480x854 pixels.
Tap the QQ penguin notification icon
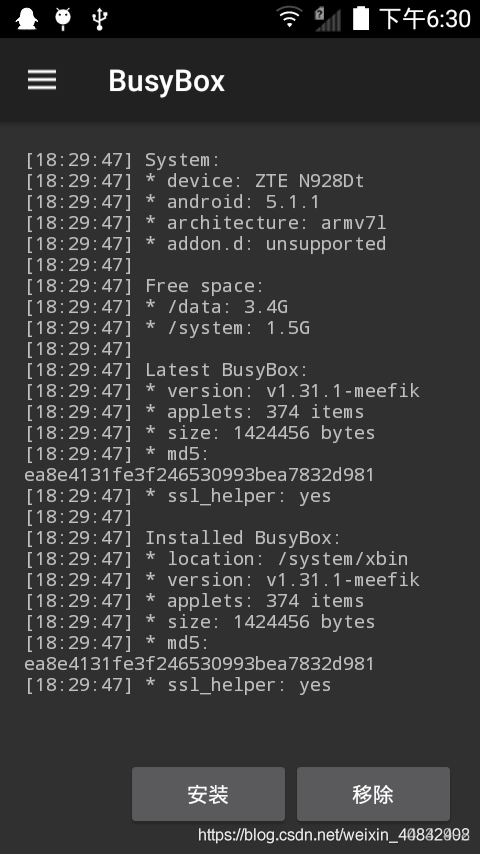[26, 19]
